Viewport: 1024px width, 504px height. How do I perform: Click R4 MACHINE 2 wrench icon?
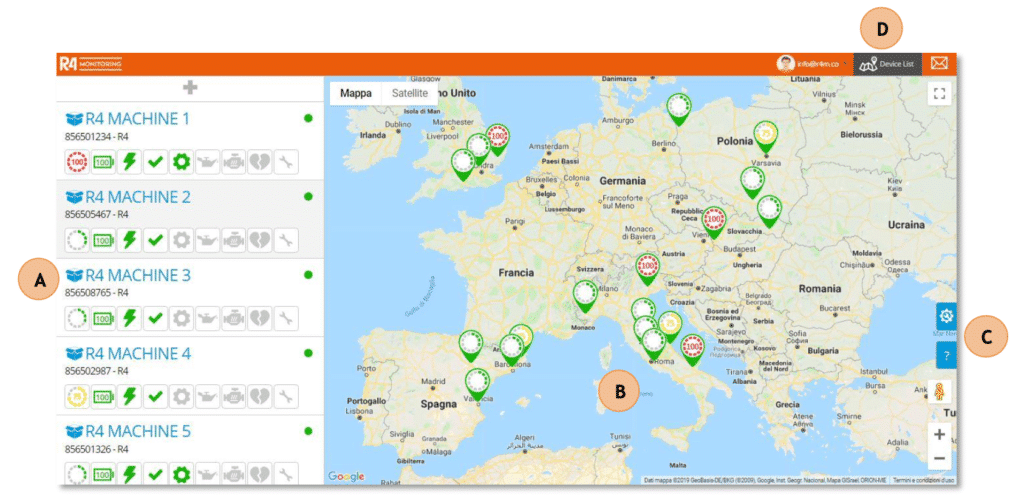click(x=286, y=240)
